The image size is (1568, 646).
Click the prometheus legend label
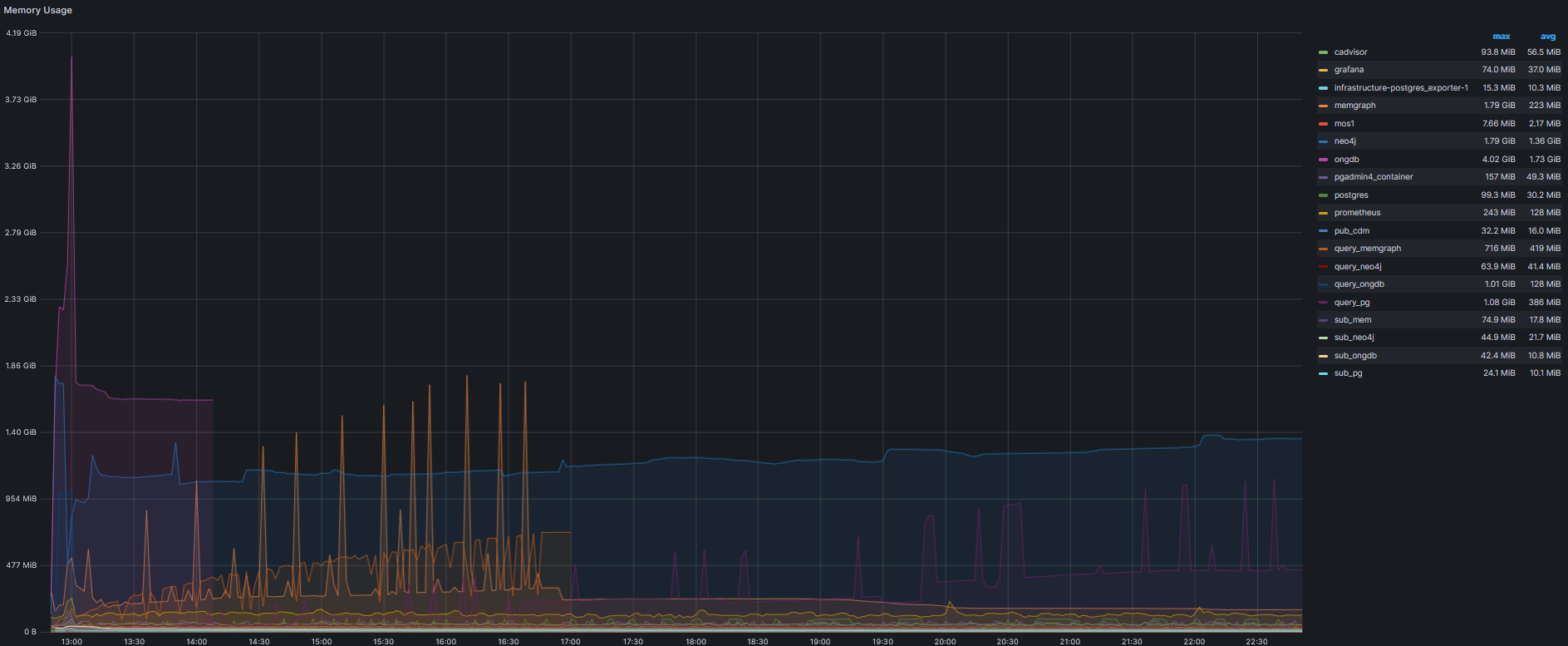(x=1357, y=213)
